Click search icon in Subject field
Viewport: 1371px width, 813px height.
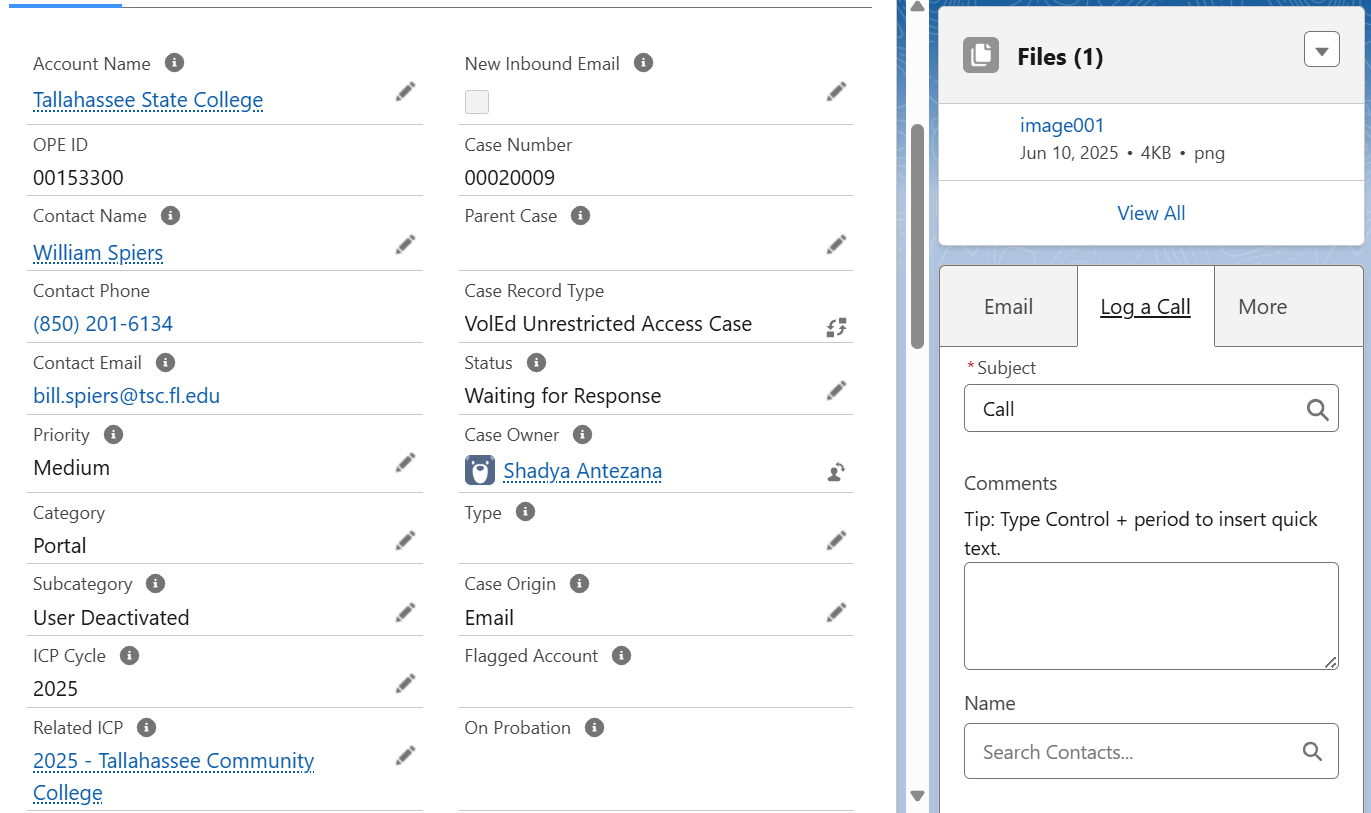click(x=1317, y=409)
